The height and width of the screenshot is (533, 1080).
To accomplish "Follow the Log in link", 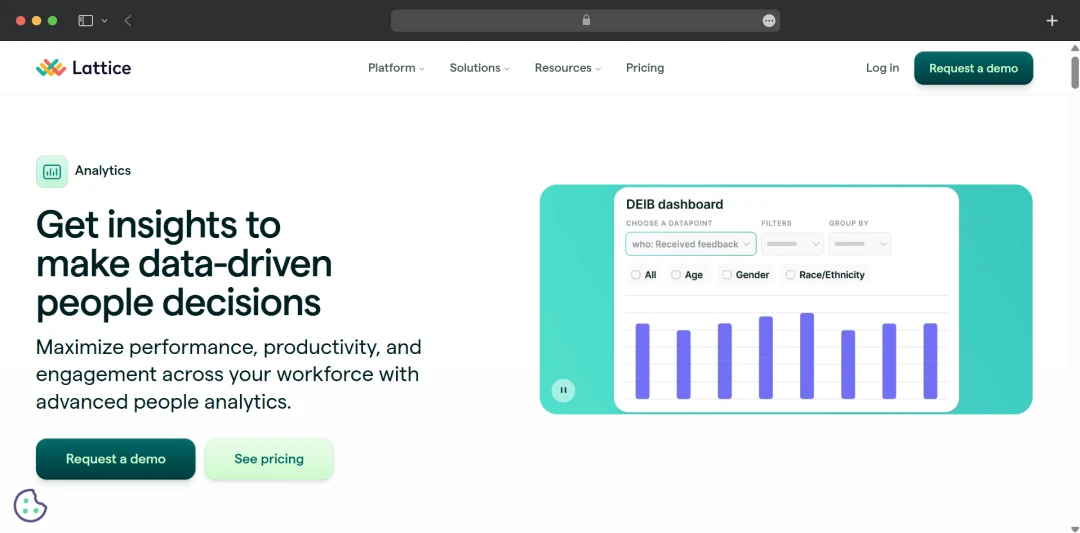I will coord(882,67).
